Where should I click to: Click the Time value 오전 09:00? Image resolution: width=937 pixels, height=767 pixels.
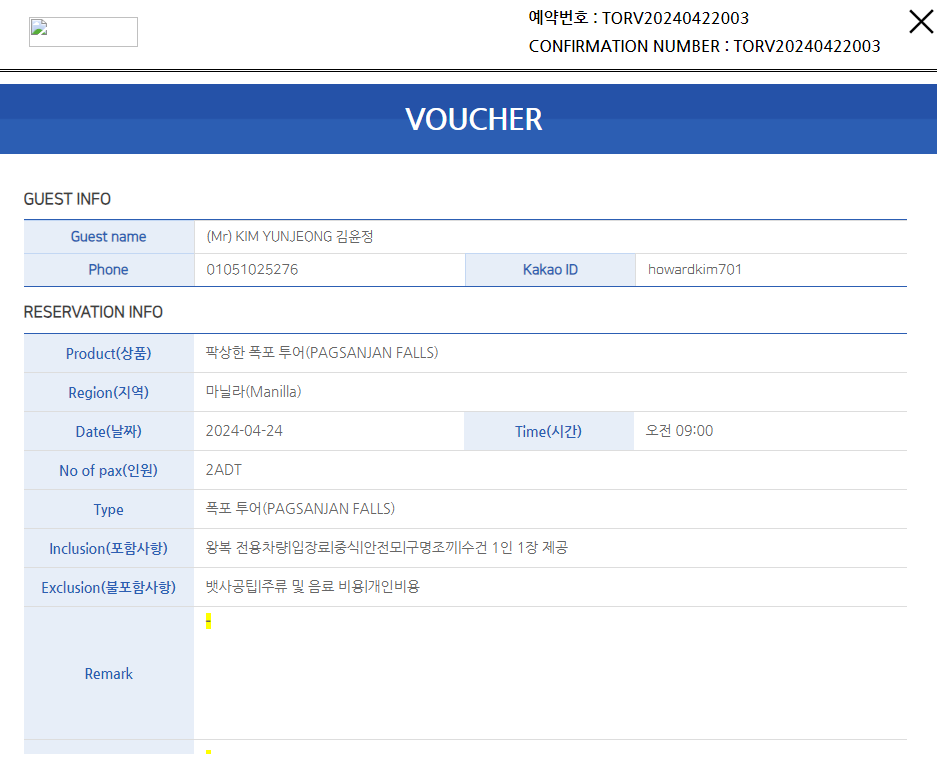click(x=679, y=431)
